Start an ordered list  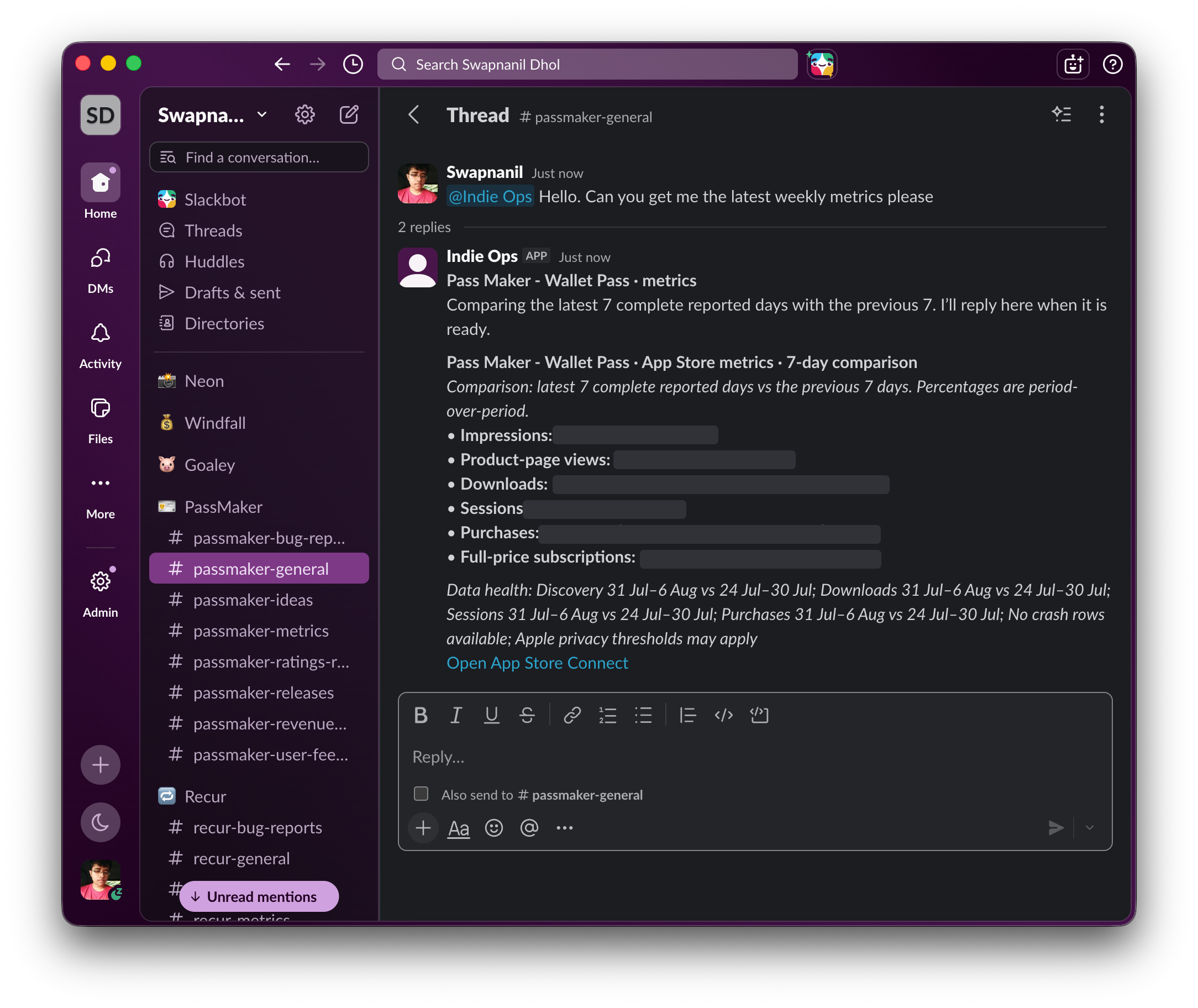(x=607, y=716)
